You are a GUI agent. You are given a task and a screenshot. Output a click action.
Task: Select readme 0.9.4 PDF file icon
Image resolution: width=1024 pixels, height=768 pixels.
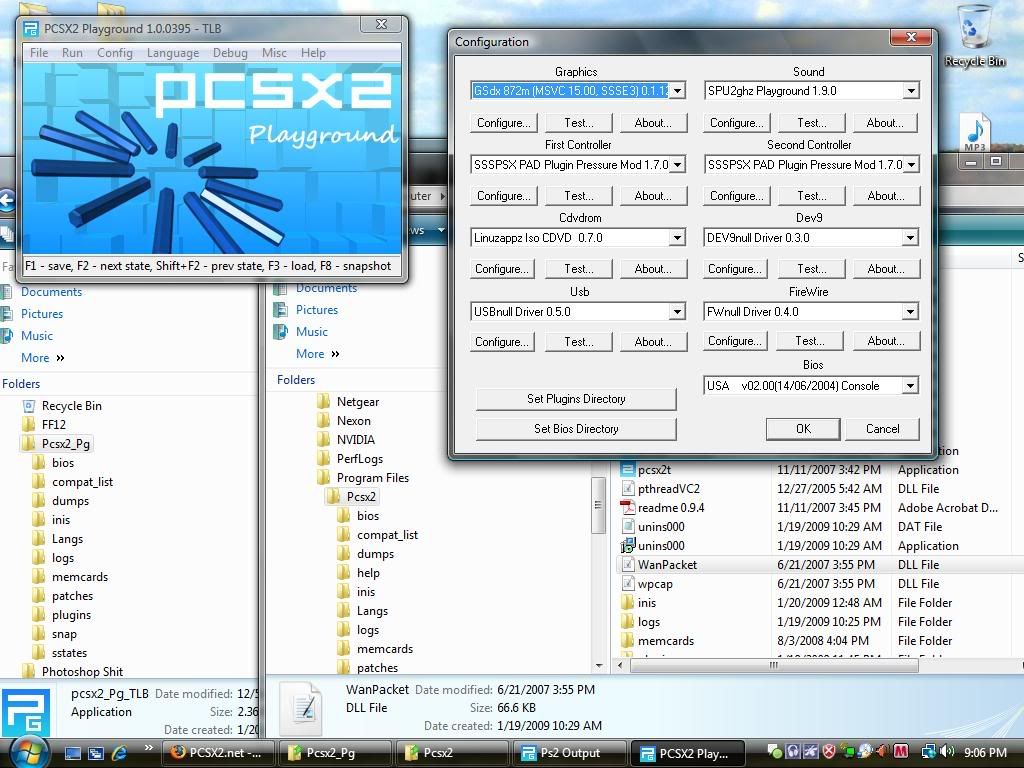click(x=627, y=507)
